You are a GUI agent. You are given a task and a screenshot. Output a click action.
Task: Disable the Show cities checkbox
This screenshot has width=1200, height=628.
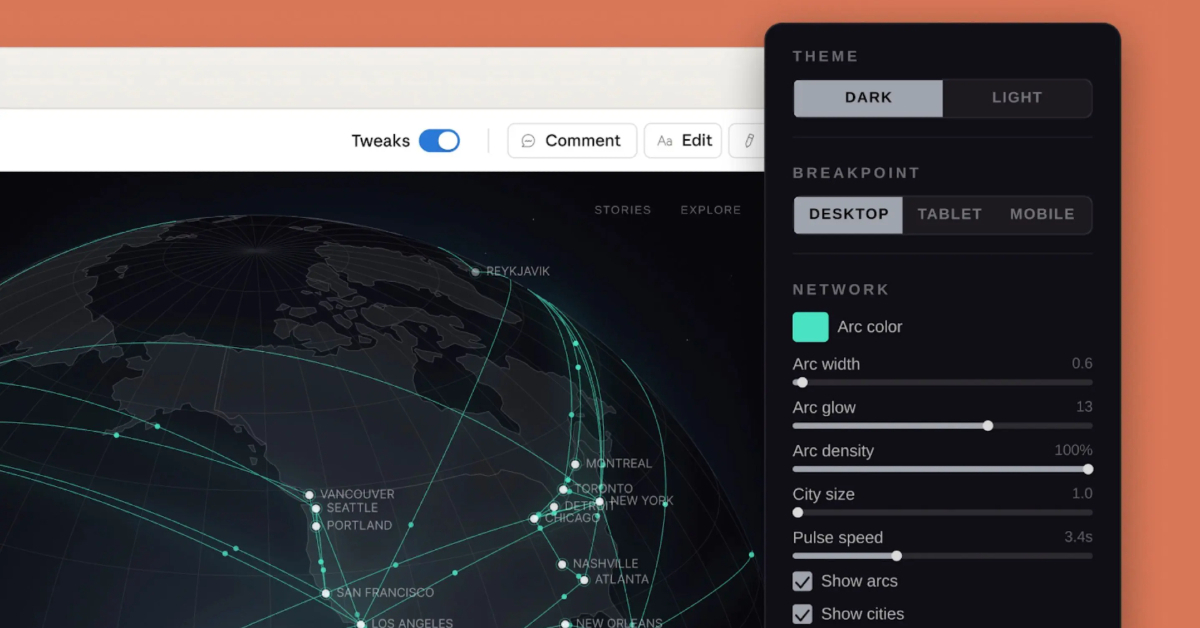pos(802,614)
